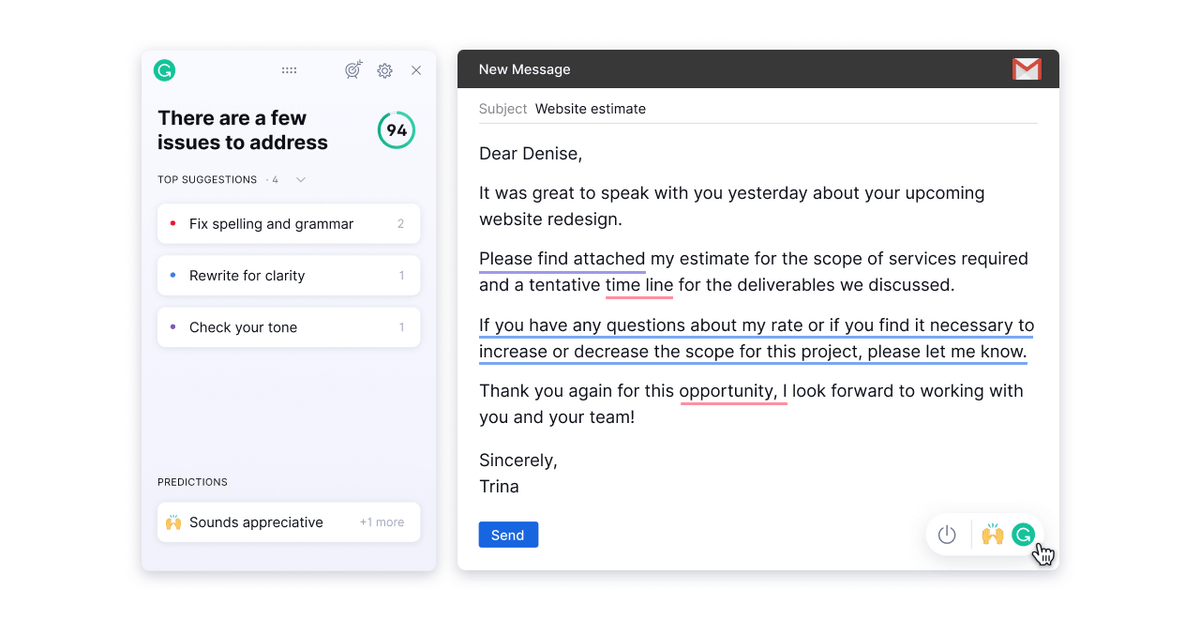The width and height of the screenshot is (1200, 619).
Task: Open the Grammarly settings gear
Action: (x=385, y=70)
